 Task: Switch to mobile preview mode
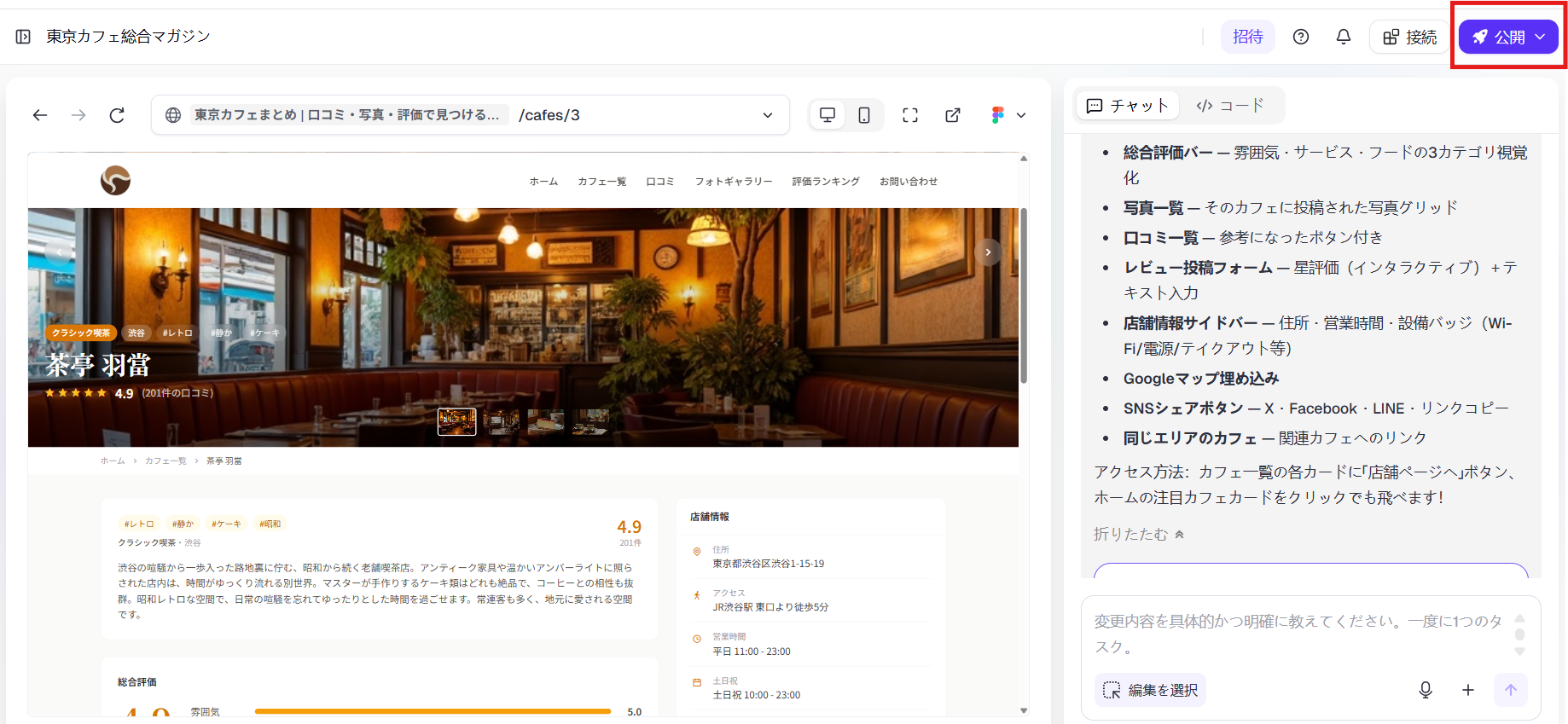point(864,115)
